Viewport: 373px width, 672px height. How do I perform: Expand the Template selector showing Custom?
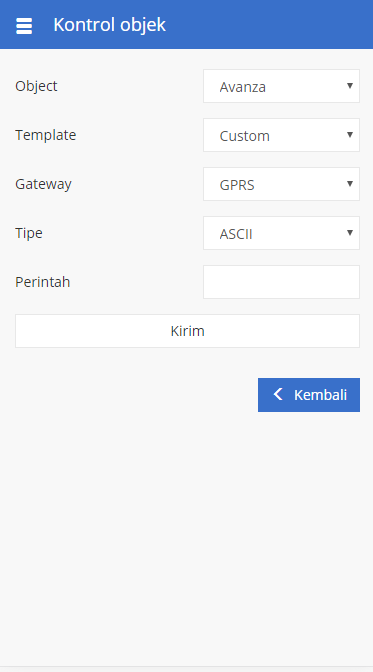(x=281, y=135)
